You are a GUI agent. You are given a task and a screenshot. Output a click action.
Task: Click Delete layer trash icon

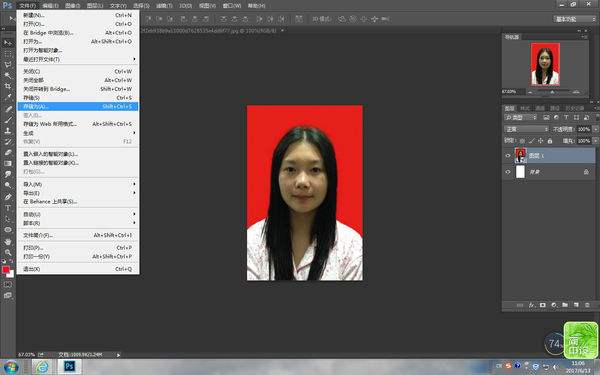coord(587,305)
